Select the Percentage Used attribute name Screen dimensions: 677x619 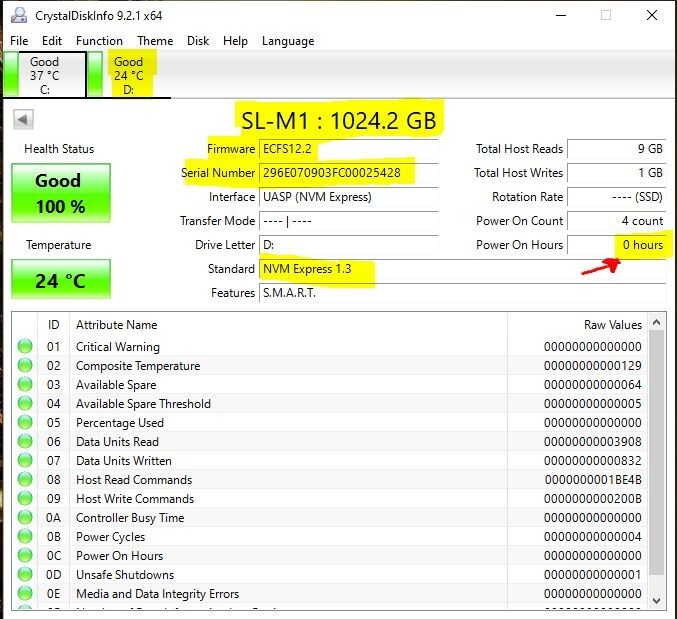pyautogui.click(x=120, y=423)
